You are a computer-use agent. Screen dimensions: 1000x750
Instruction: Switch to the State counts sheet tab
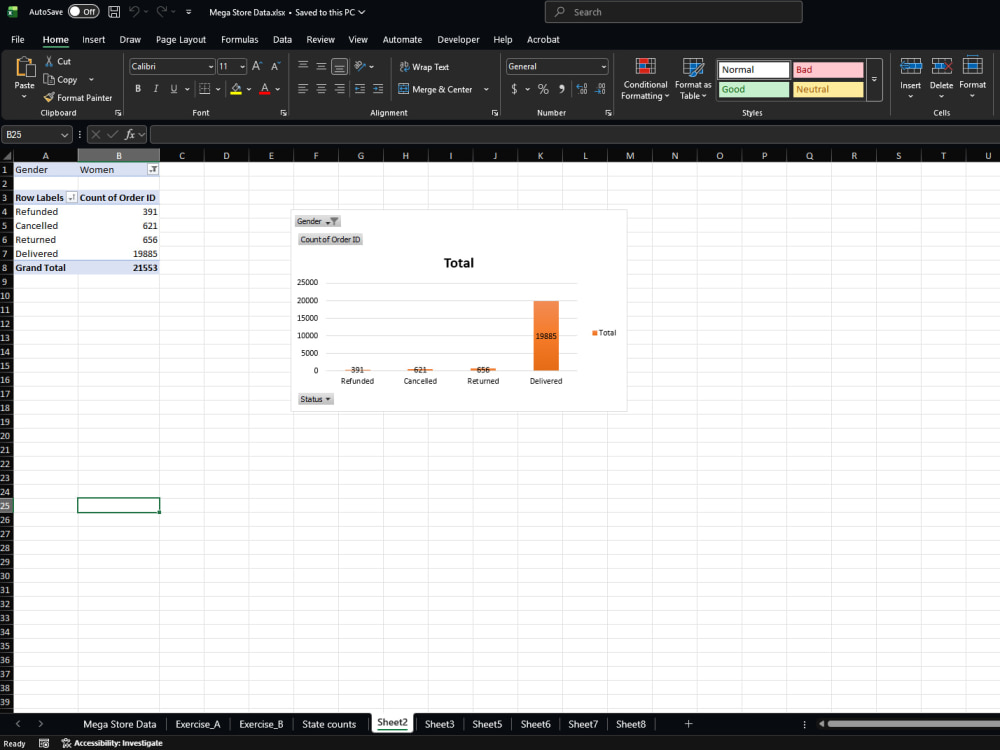point(329,724)
